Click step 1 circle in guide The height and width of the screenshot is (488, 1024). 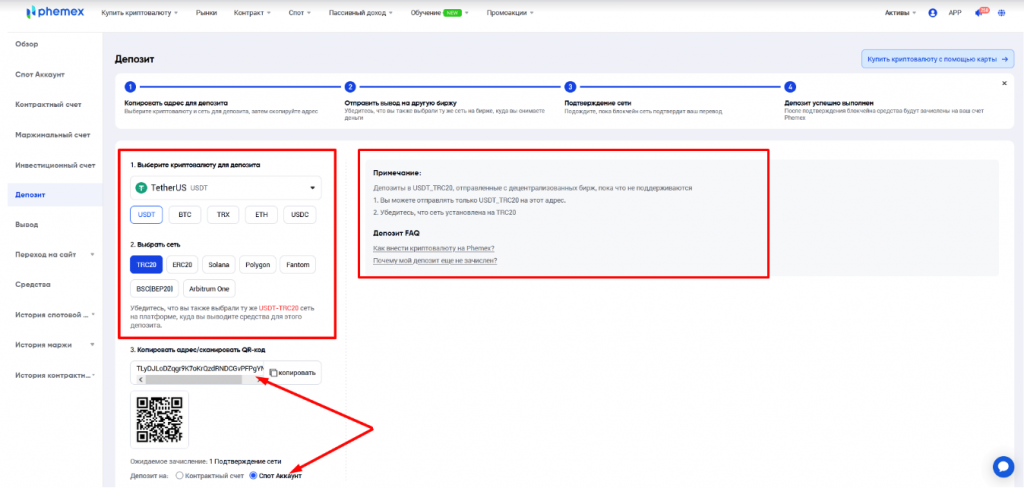[130, 86]
